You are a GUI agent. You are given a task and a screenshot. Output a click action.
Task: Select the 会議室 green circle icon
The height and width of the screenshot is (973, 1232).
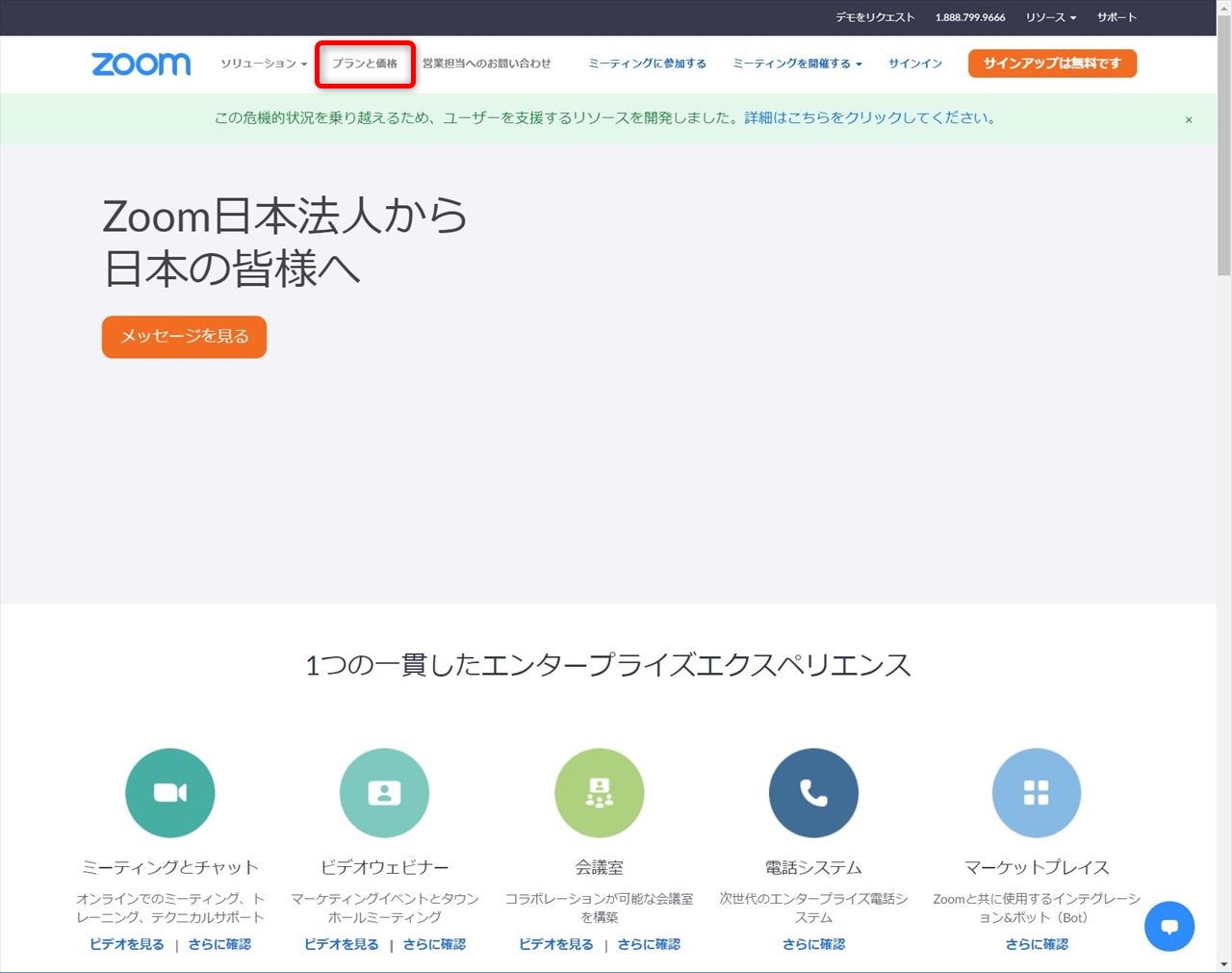click(599, 793)
